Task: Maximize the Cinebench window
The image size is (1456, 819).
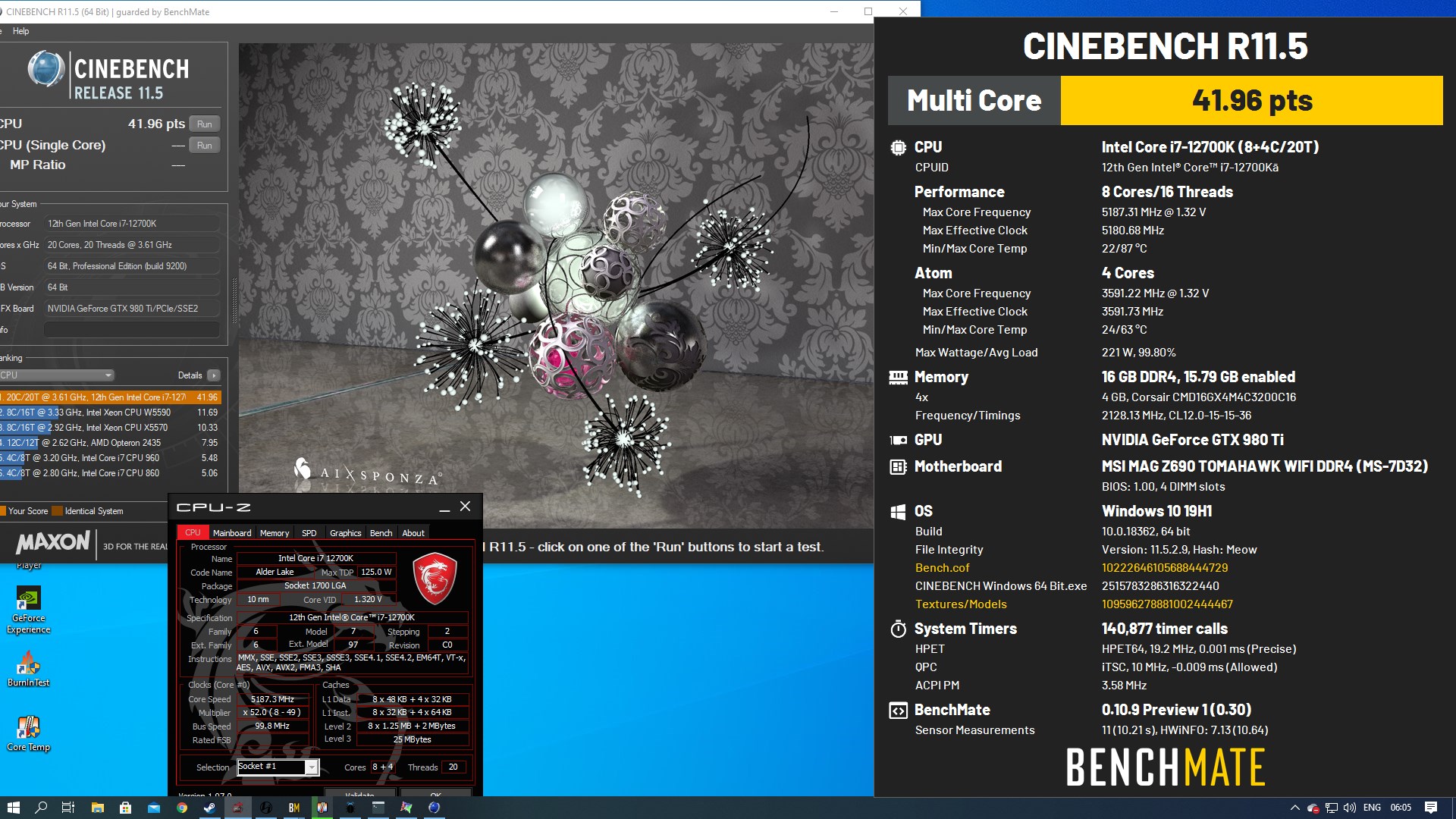Action: [868, 11]
